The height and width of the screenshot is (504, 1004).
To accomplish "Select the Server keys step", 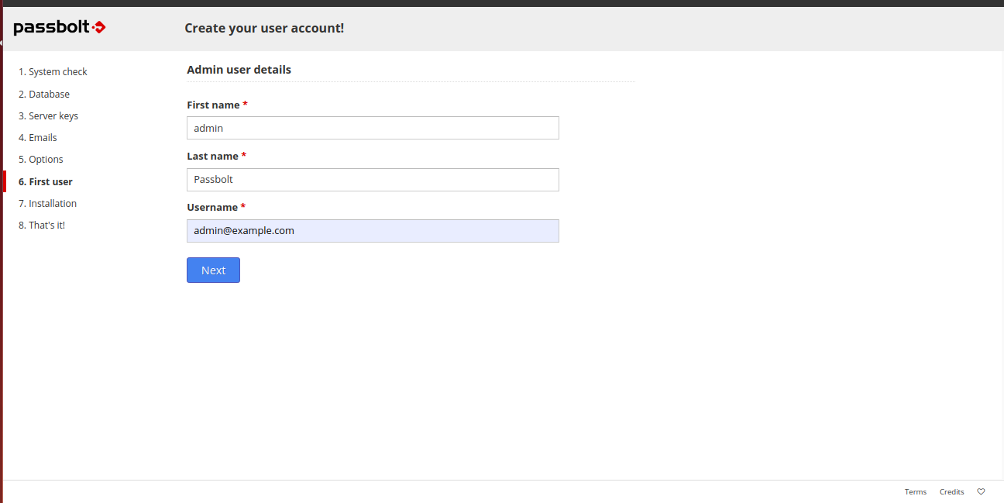I will click(x=49, y=116).
